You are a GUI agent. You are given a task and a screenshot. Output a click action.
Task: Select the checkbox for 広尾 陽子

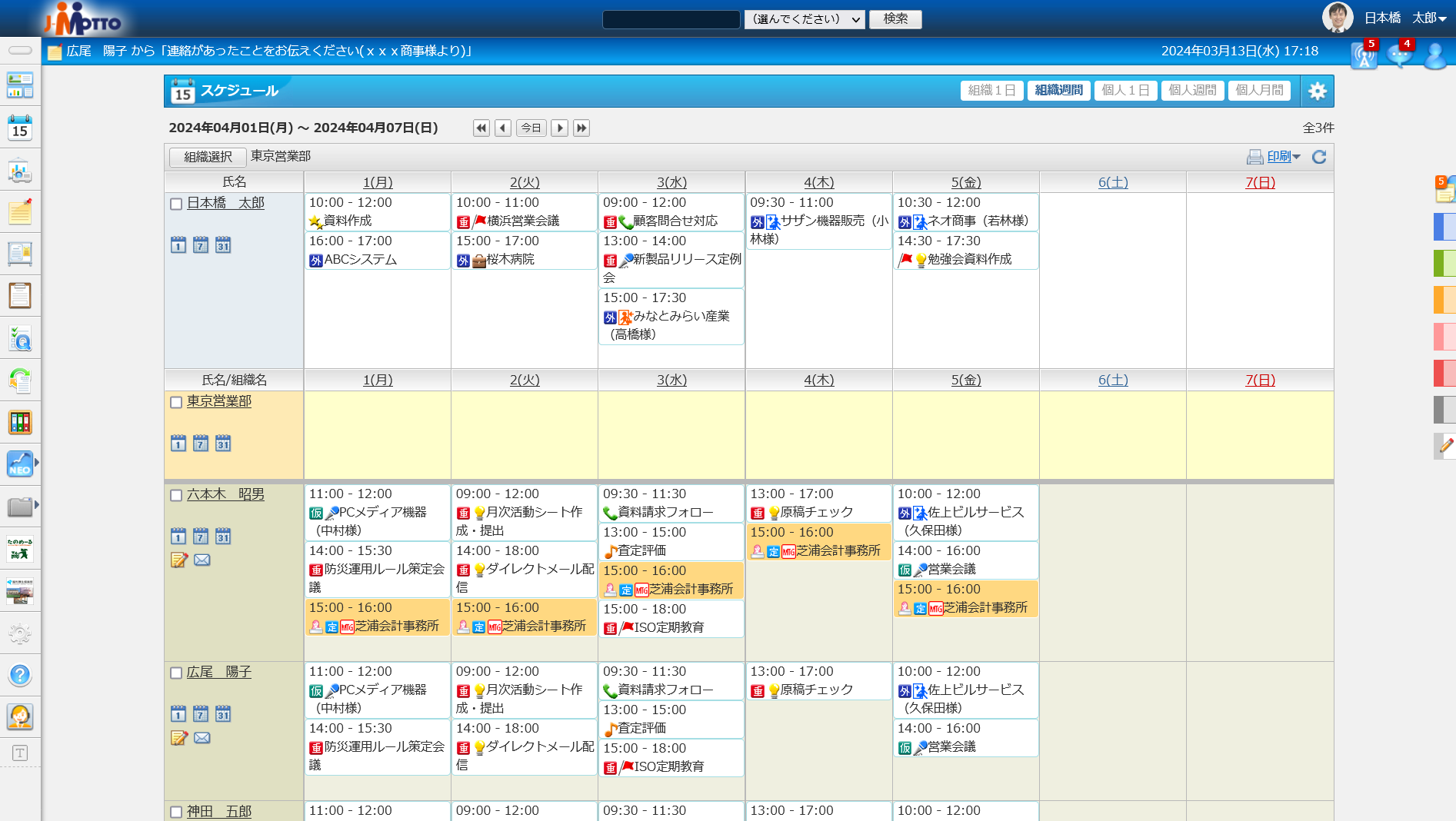(x=176, y=673)
